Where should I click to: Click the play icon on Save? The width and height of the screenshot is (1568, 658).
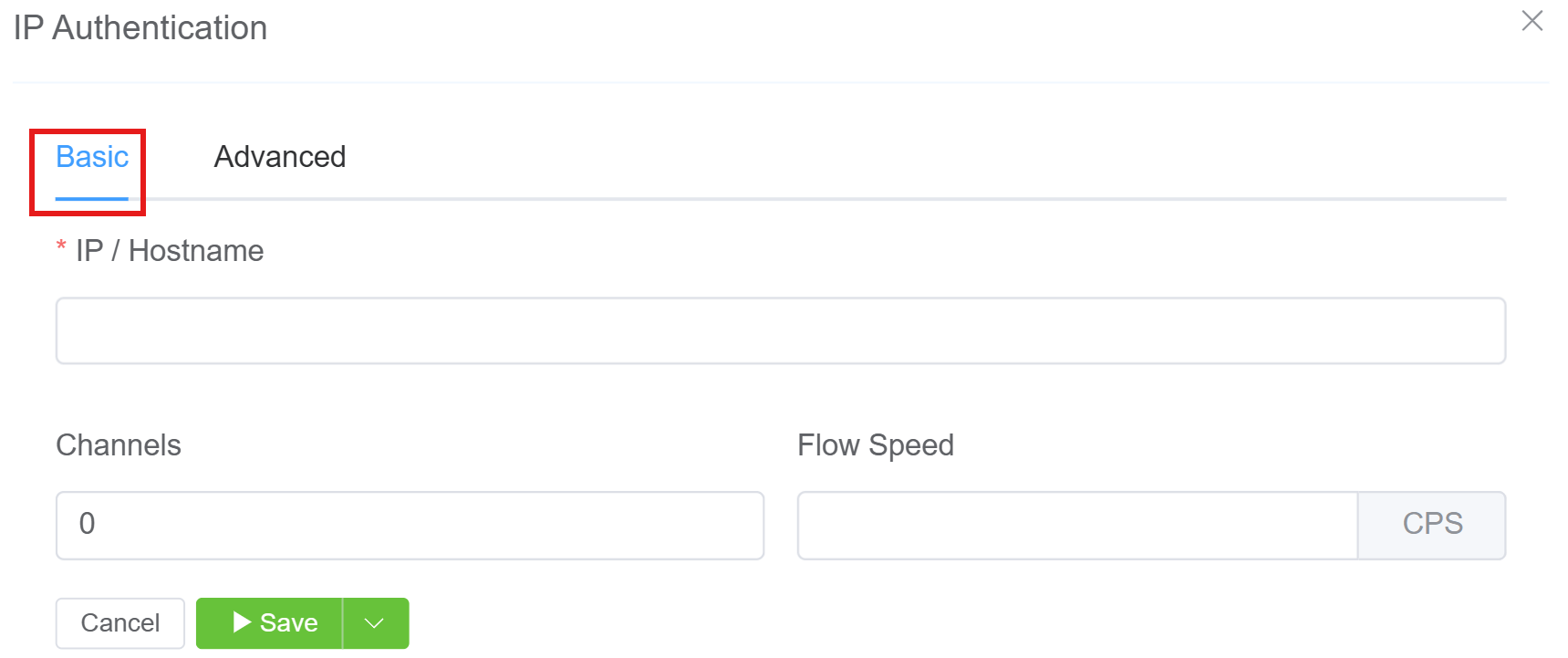tap(242, 622)
